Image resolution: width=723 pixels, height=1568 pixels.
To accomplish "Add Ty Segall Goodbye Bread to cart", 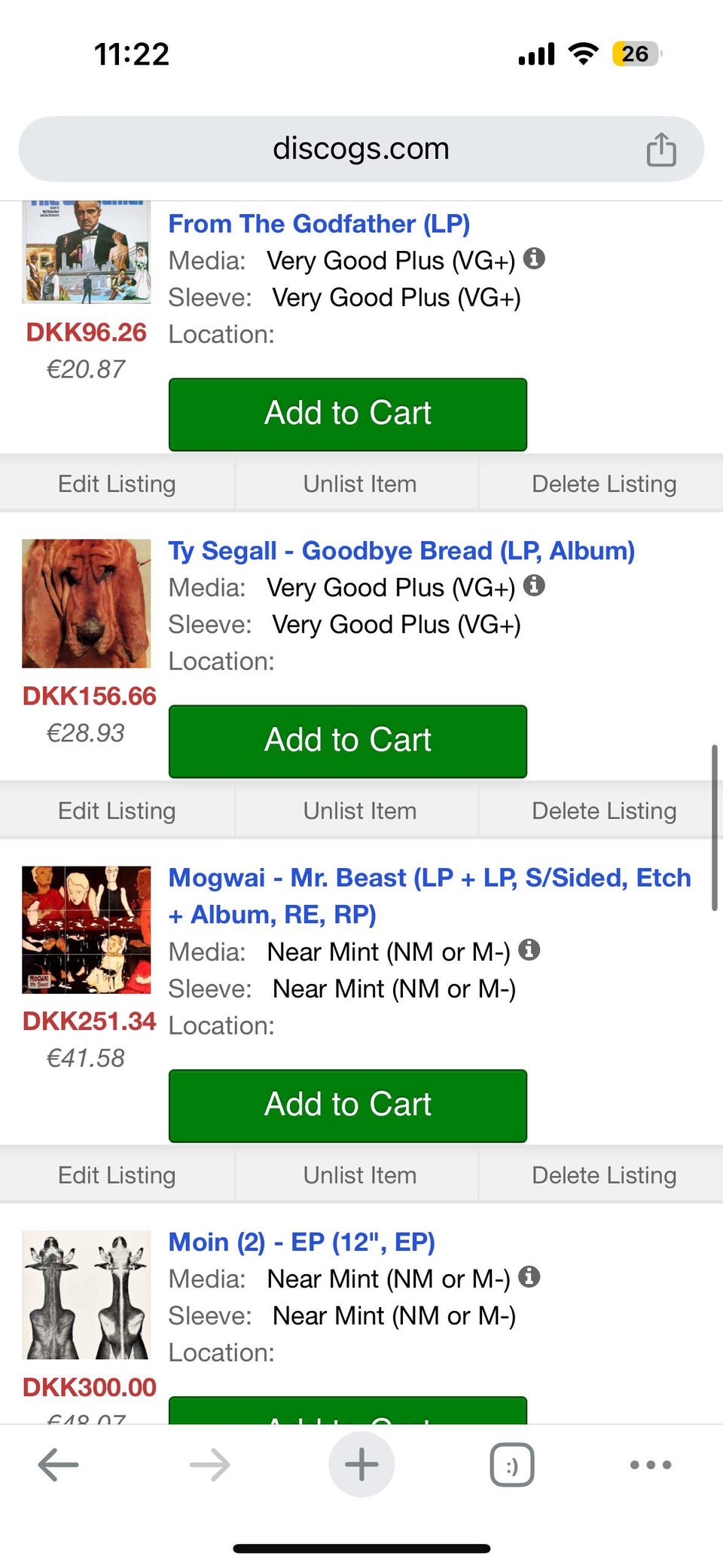I will (x=348, y=741).
